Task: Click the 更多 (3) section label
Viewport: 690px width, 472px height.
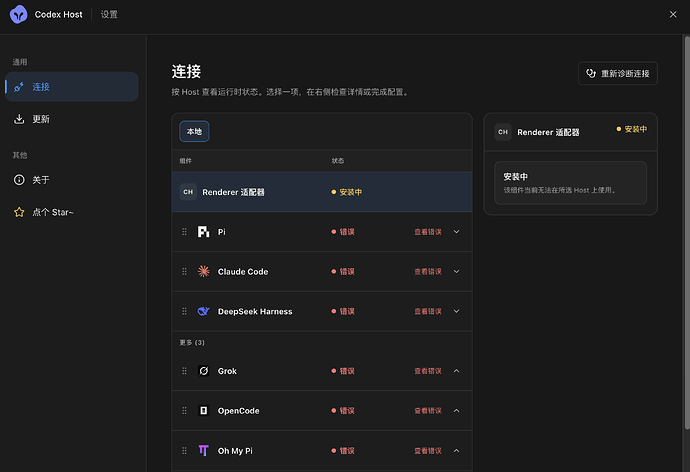Action: tap(192, 342)
